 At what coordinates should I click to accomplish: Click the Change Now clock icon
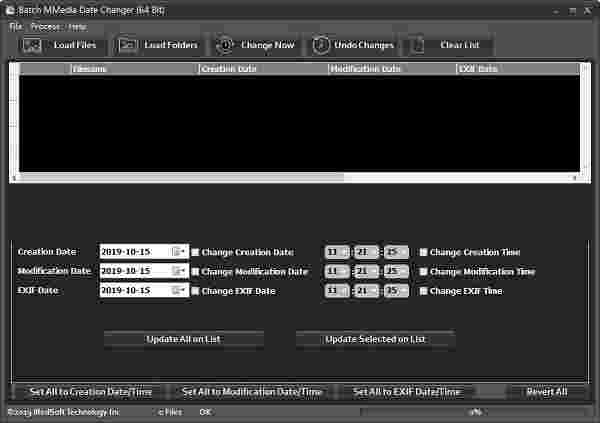(225, 45)
